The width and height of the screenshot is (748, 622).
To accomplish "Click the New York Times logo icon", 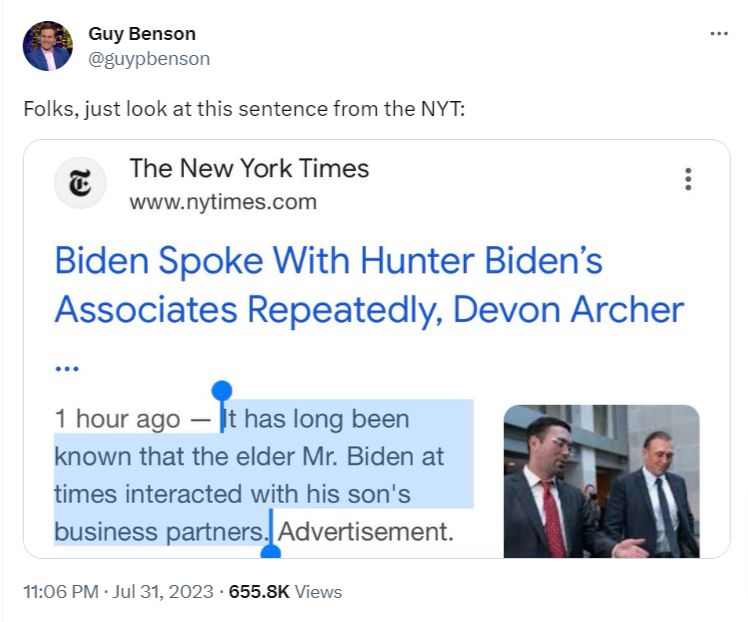I will 80,183.
